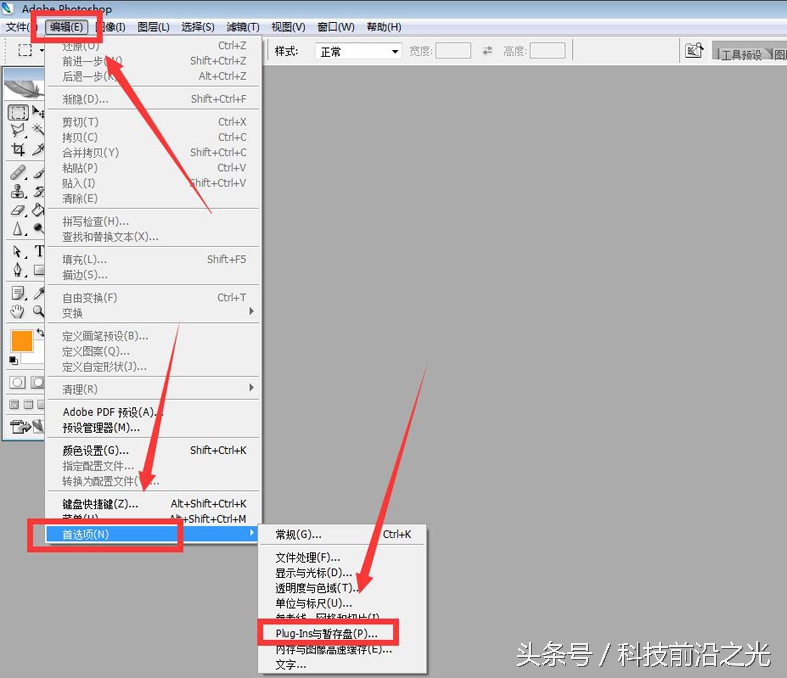Expand the 清理(R) submenu arrow
Viewport: 787px width, 678px height.
[251, 387]
